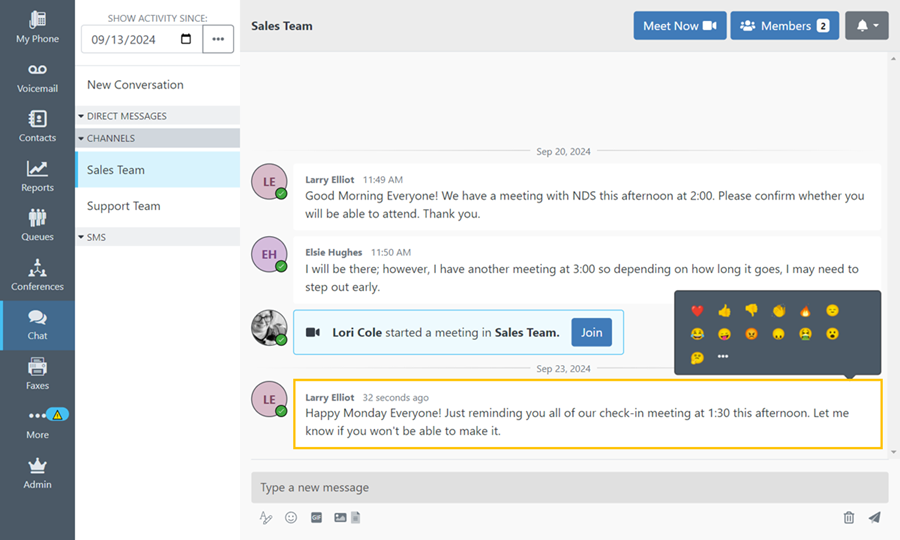React with the thumbs up emoji
The height and width of the screenshot is (540, 900).
[x=724, y=311]
